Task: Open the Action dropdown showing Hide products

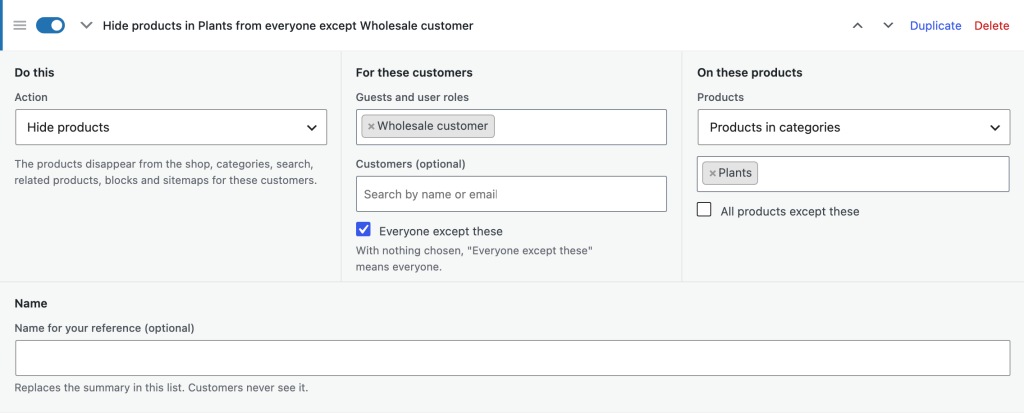Action: tap(171, 127)
